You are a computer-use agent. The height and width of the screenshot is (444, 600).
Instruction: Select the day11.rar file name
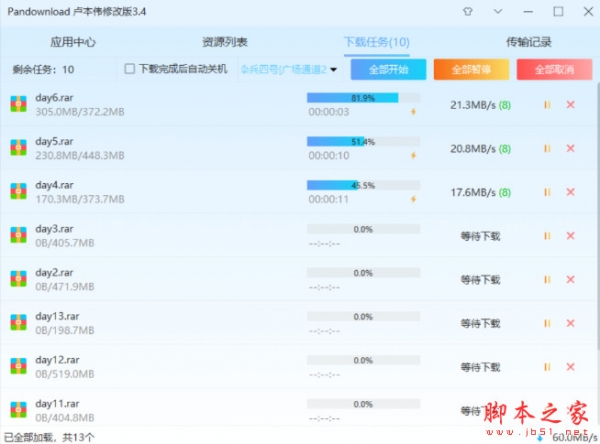[x=57, y=404]
